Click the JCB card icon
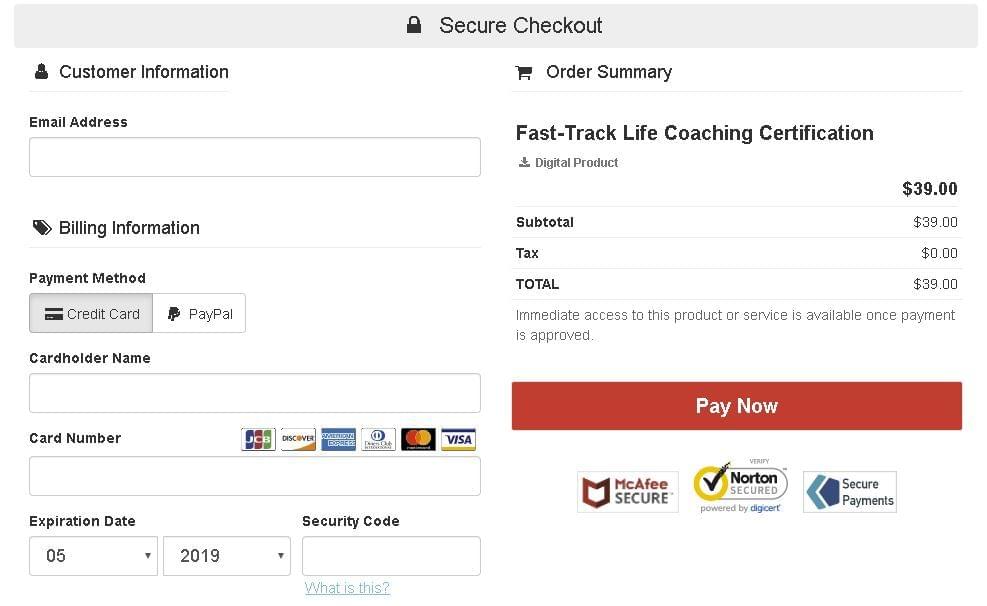Image resolution: width=987 pixels, height=606 pixels. 258,439
